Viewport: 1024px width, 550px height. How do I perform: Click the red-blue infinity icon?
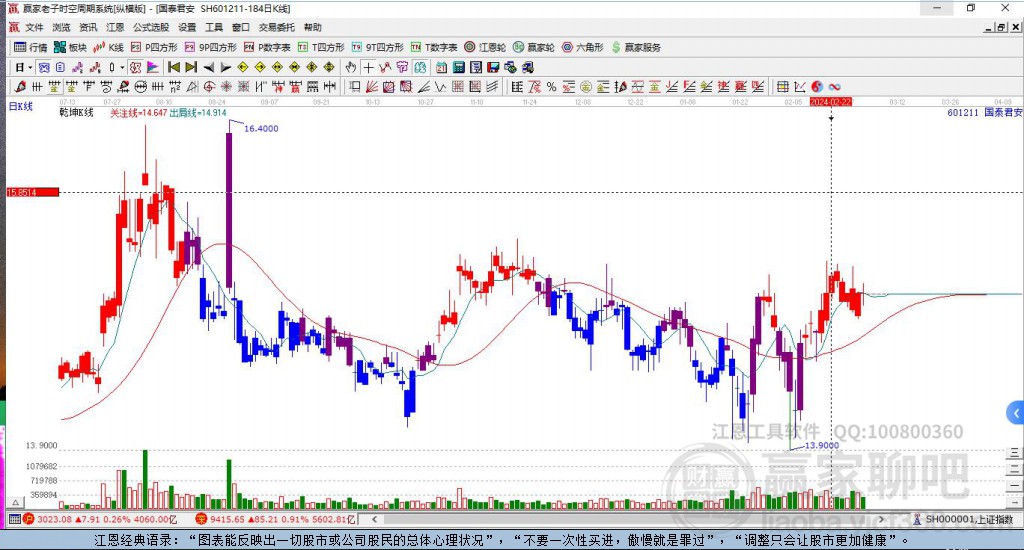[835, 86]
